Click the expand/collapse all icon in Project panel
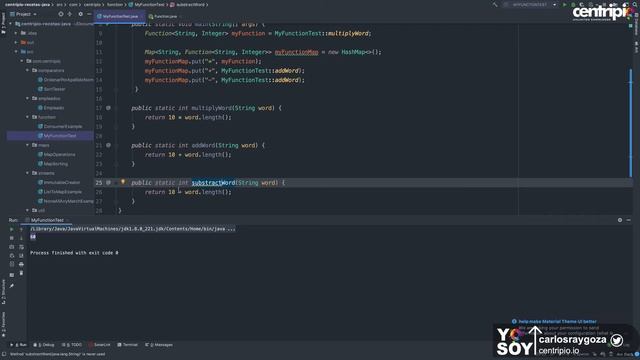This screenshot has width=640, height=360. coord(70,14)
